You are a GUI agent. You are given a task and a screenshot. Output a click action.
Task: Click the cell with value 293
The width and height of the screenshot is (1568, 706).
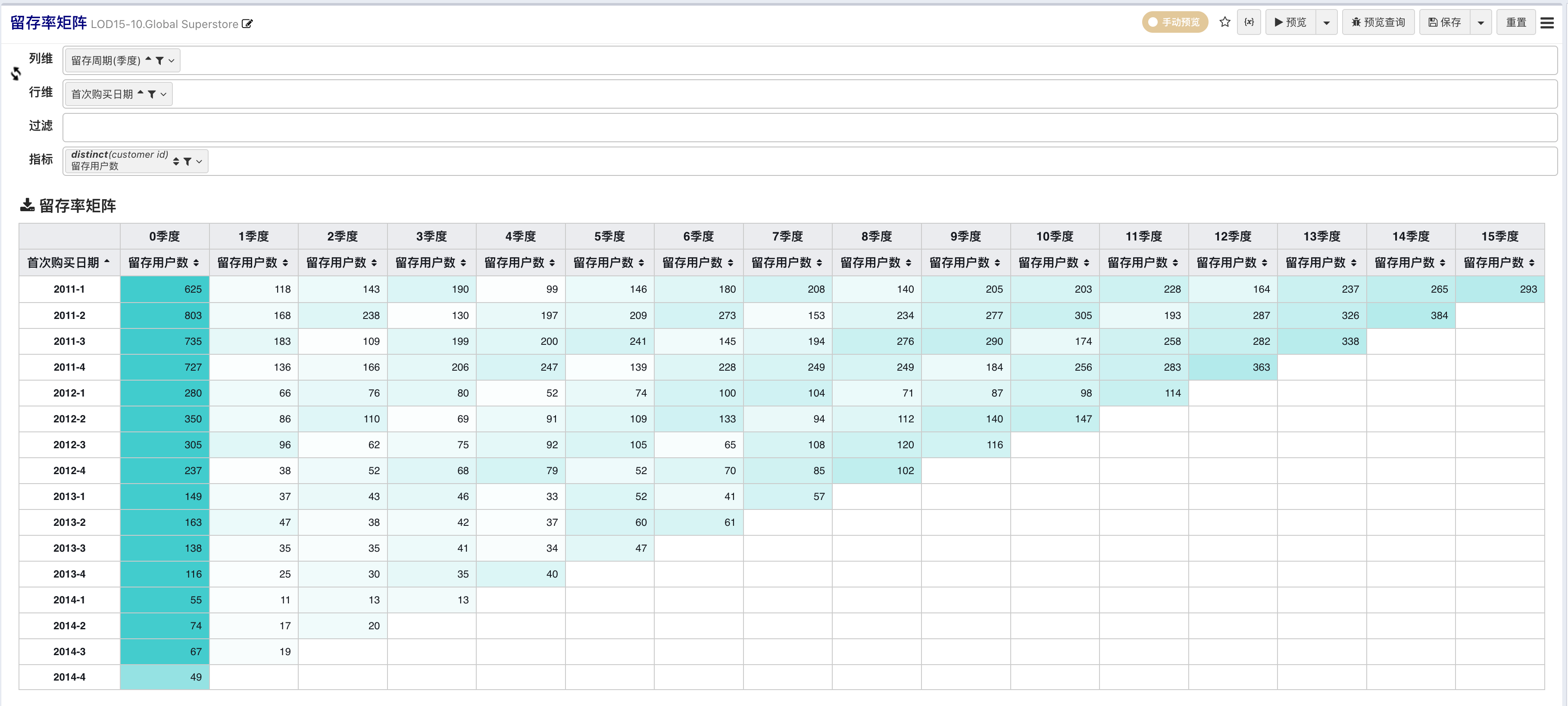[x=1500, y=289]
